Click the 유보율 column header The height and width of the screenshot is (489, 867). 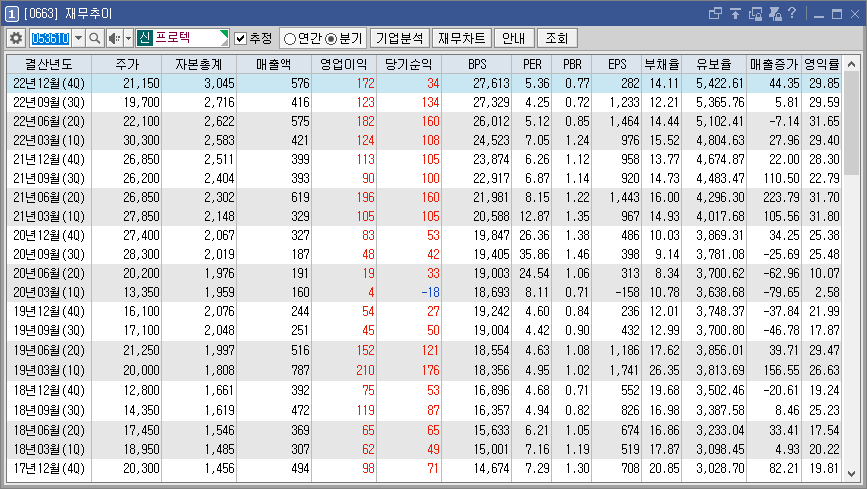click(x=714, y=64)
